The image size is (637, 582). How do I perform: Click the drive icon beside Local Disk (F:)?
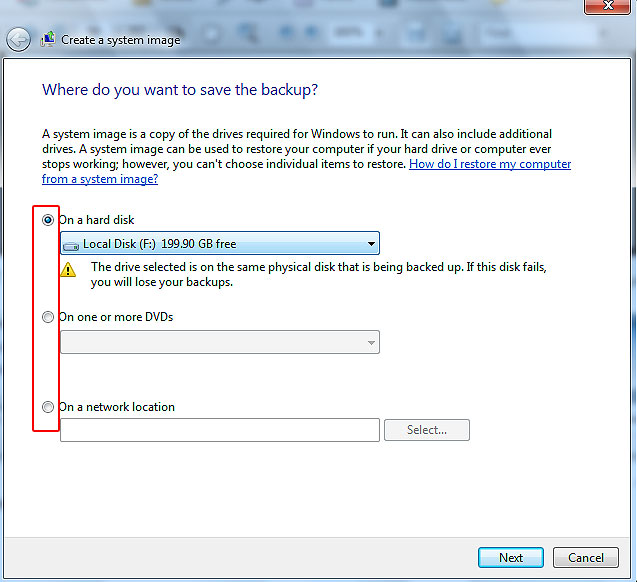[x=71, y=244]
